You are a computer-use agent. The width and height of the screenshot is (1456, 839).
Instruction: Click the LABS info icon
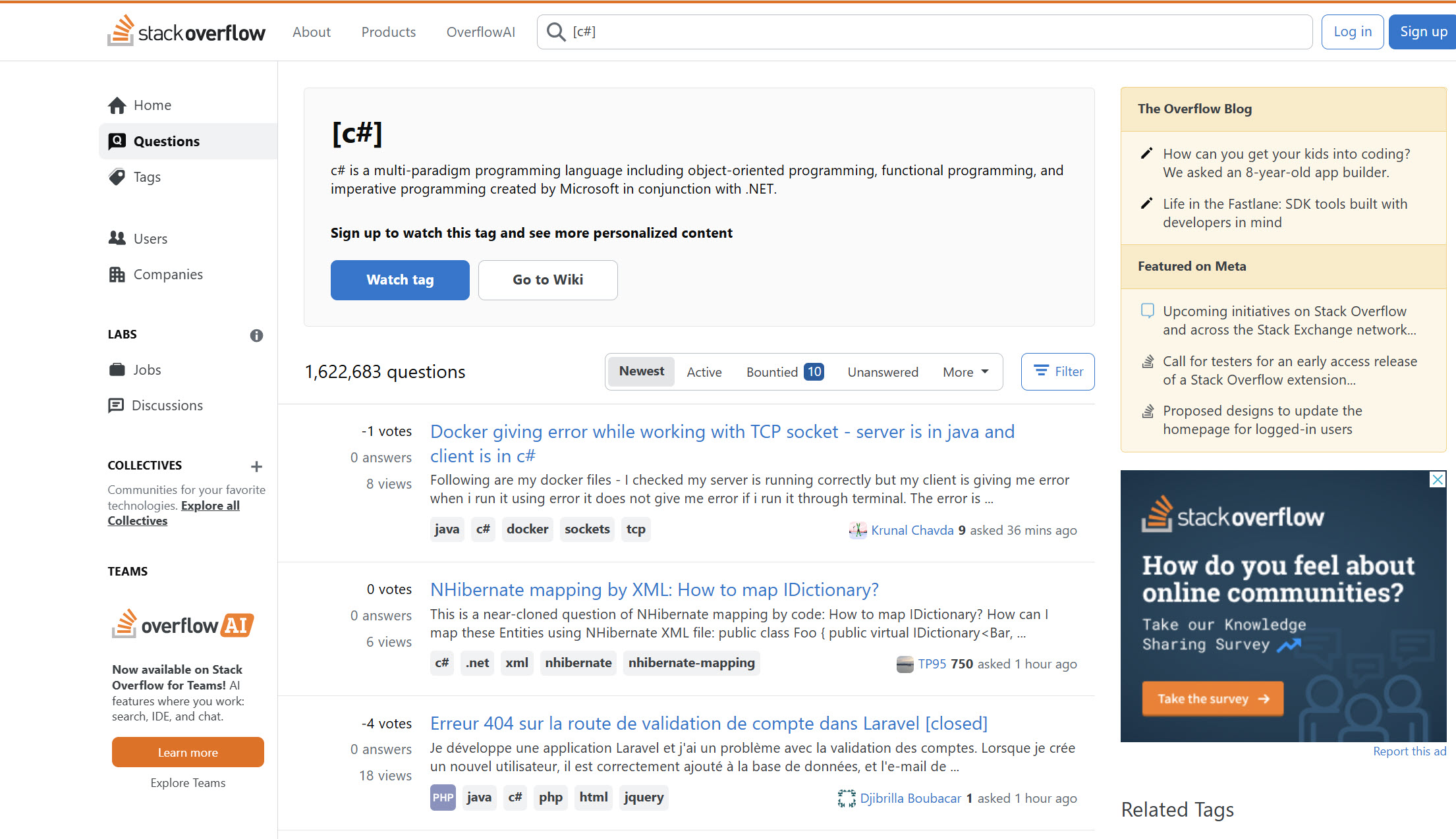[256, 335]
